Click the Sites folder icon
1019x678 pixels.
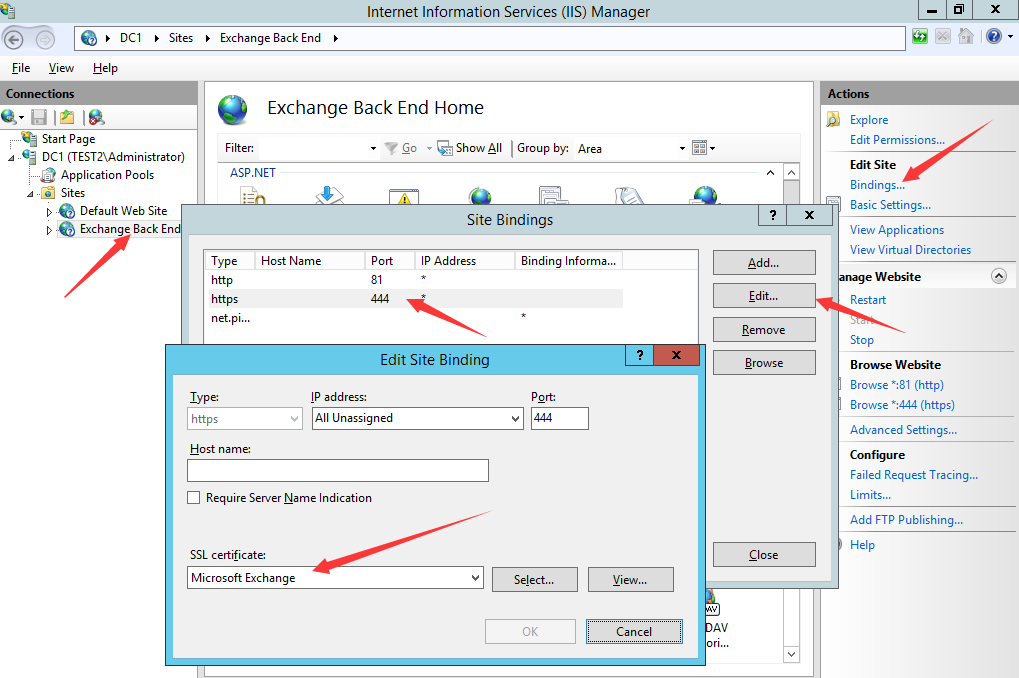(48, 192)
